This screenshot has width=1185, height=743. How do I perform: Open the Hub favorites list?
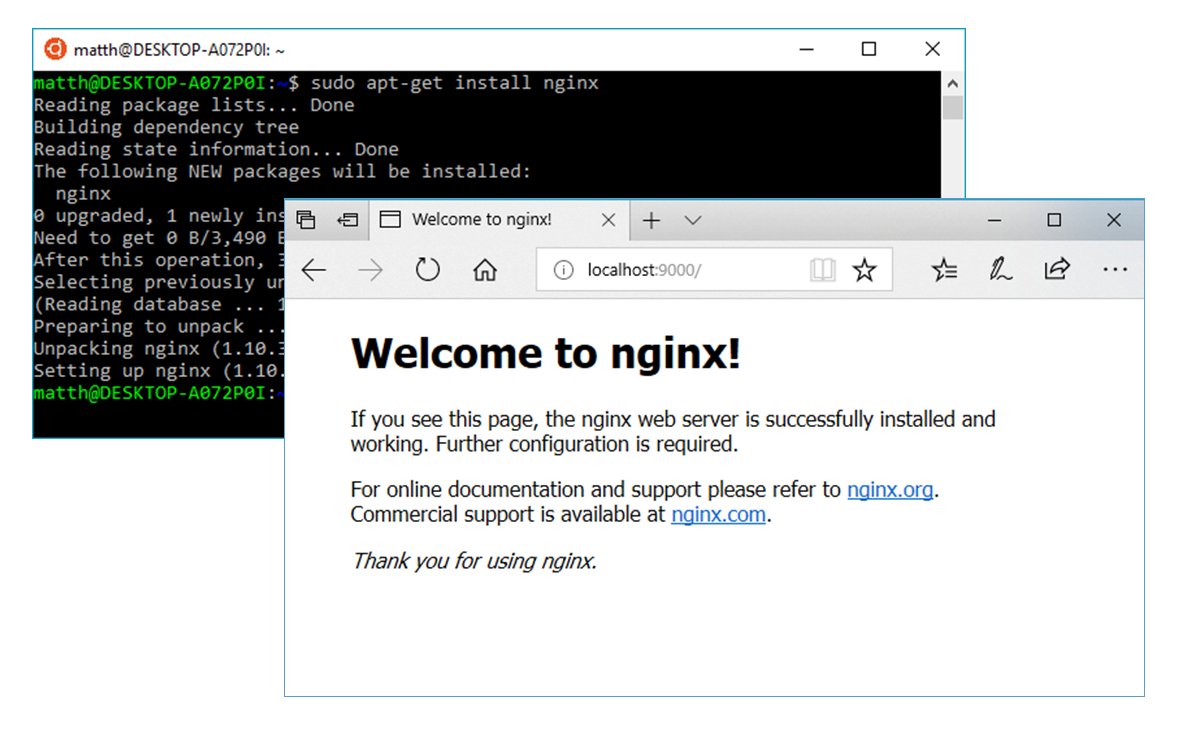[945, 269]
